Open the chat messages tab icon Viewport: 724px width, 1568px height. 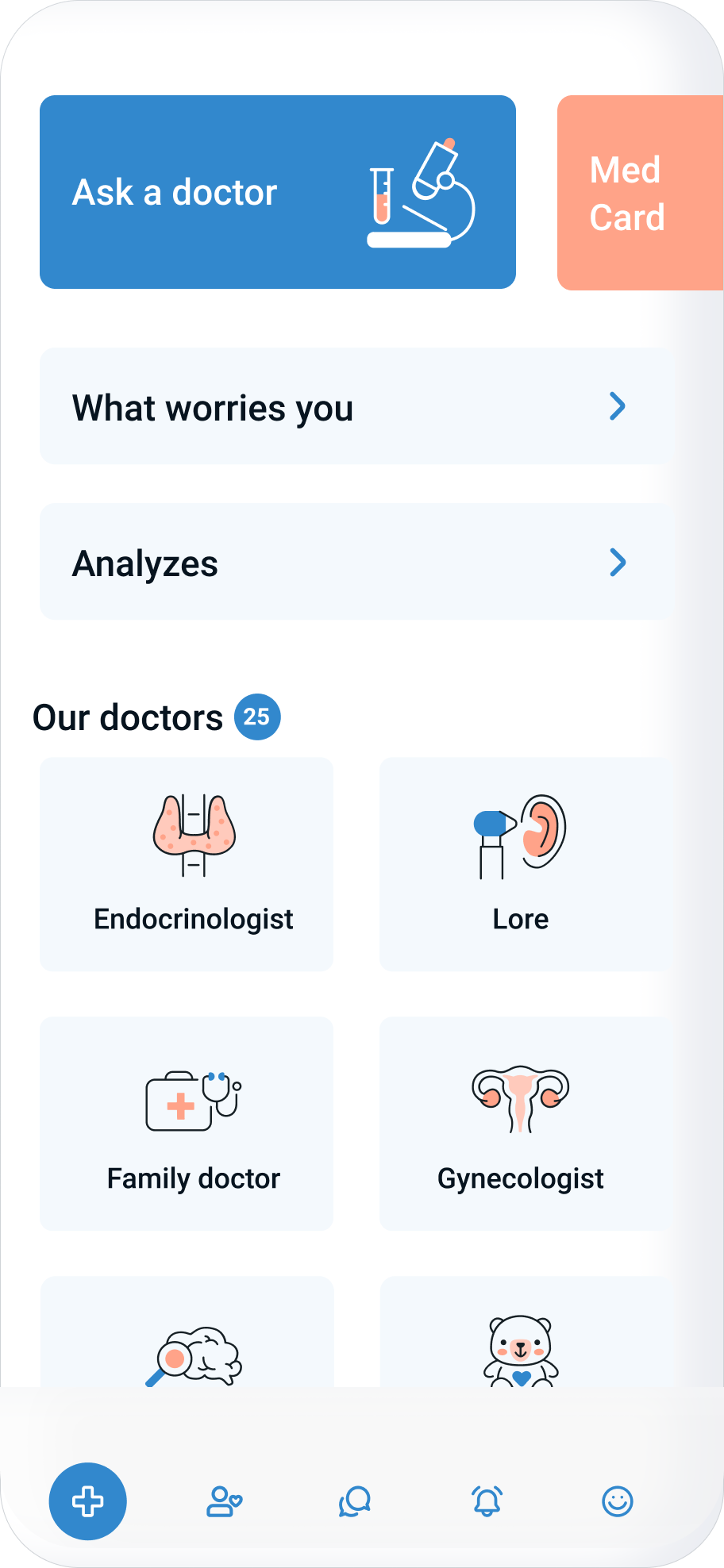[355, 1501]
